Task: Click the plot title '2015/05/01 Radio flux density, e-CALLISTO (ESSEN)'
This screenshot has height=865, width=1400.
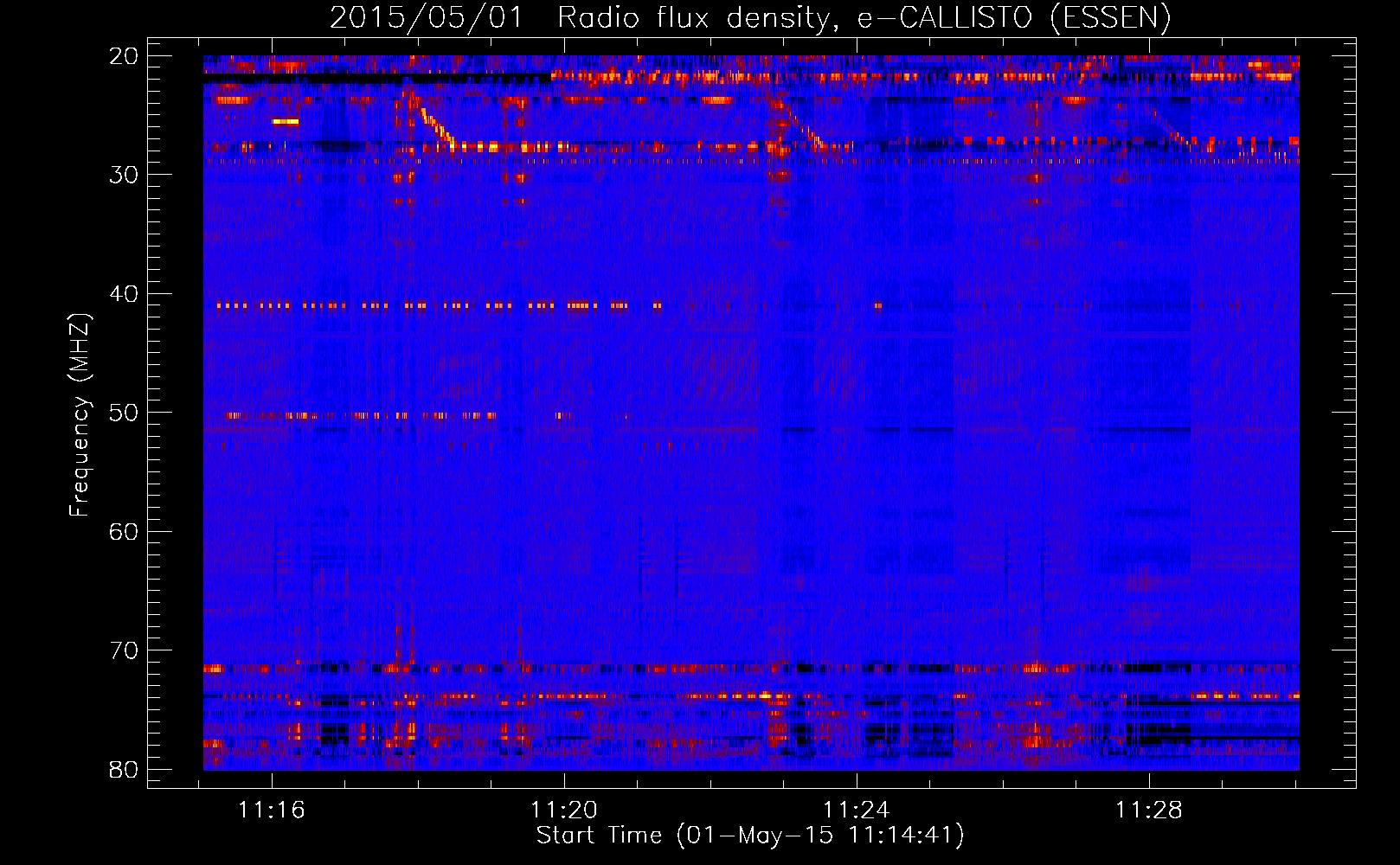Action: 750,17
